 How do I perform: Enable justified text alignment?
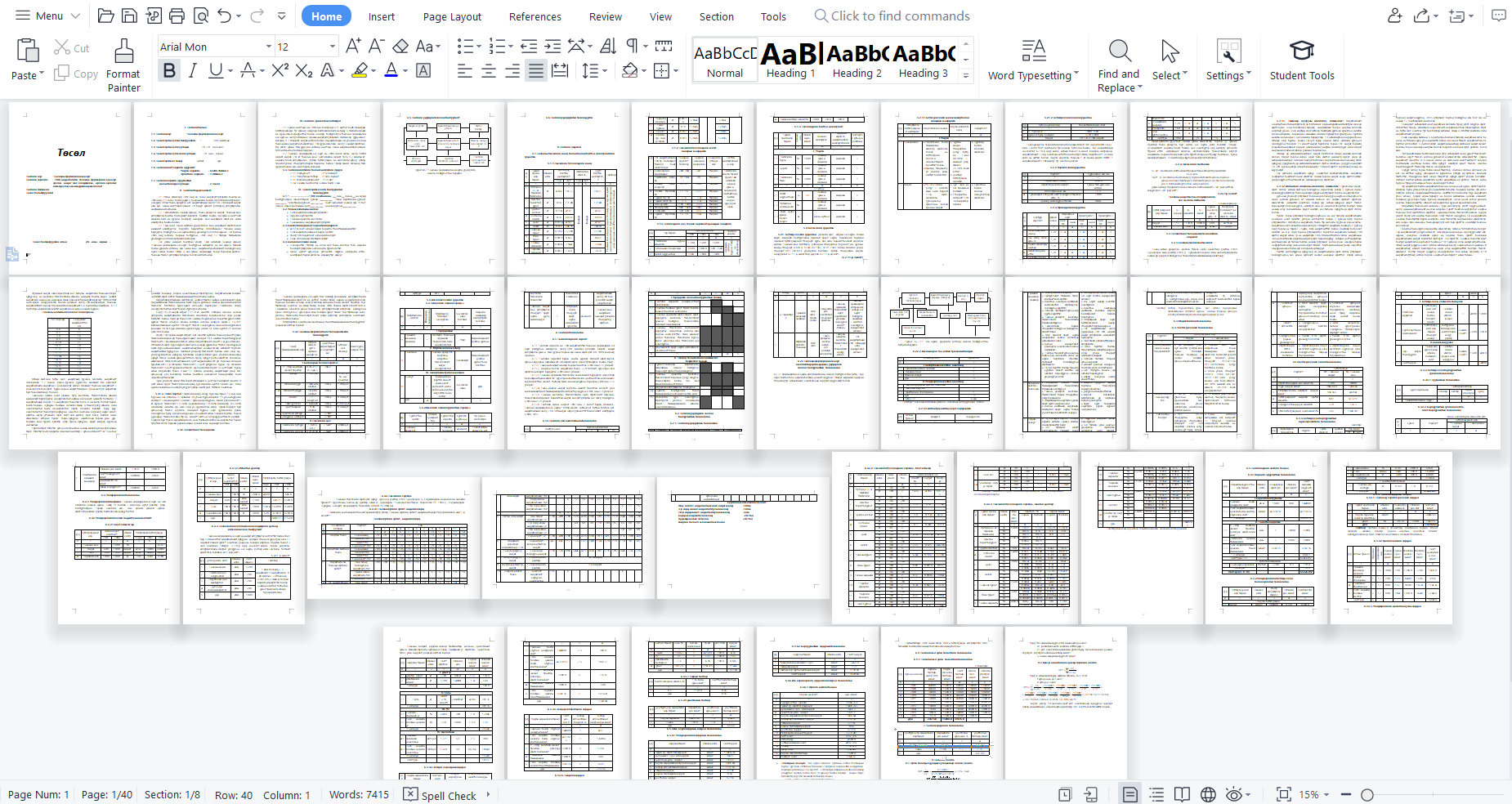coord(535,71)
